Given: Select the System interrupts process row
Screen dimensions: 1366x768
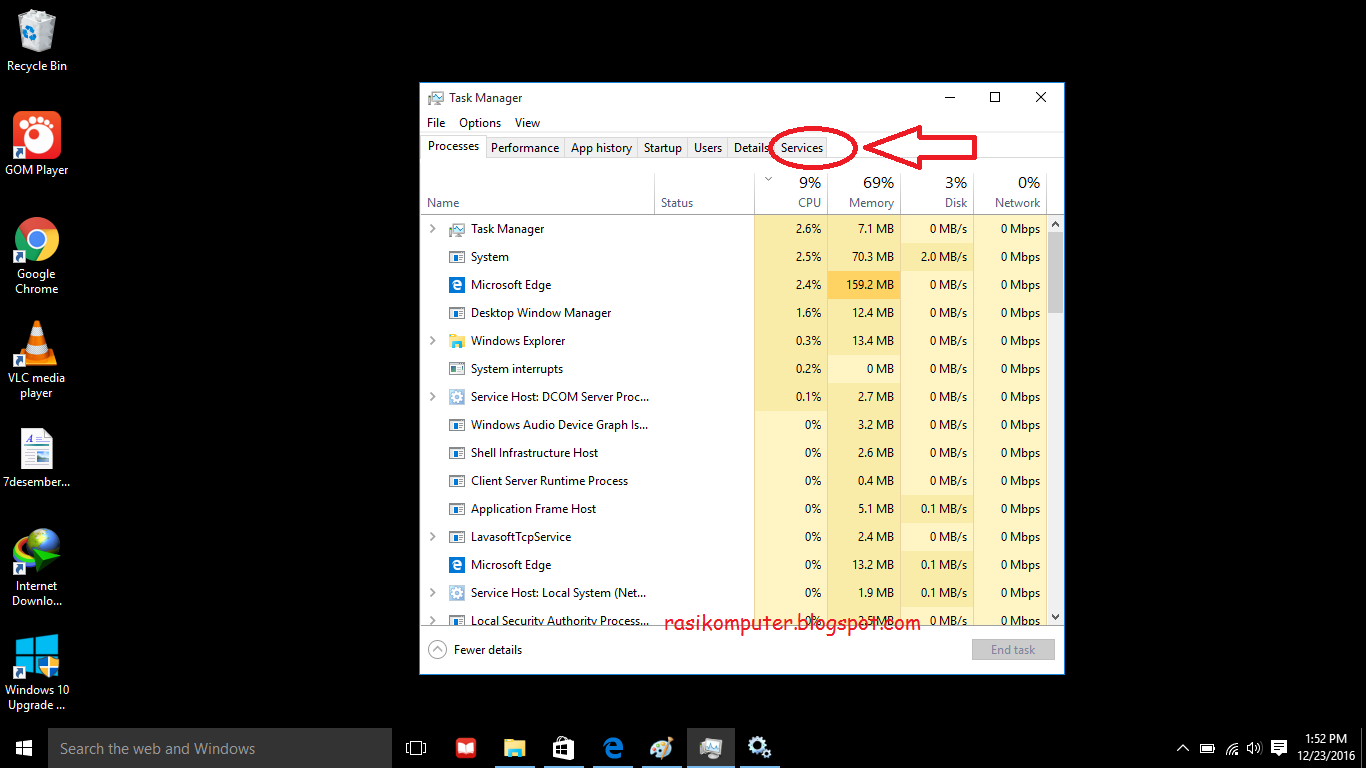Looking at the screenshot, I should point(734,369).
